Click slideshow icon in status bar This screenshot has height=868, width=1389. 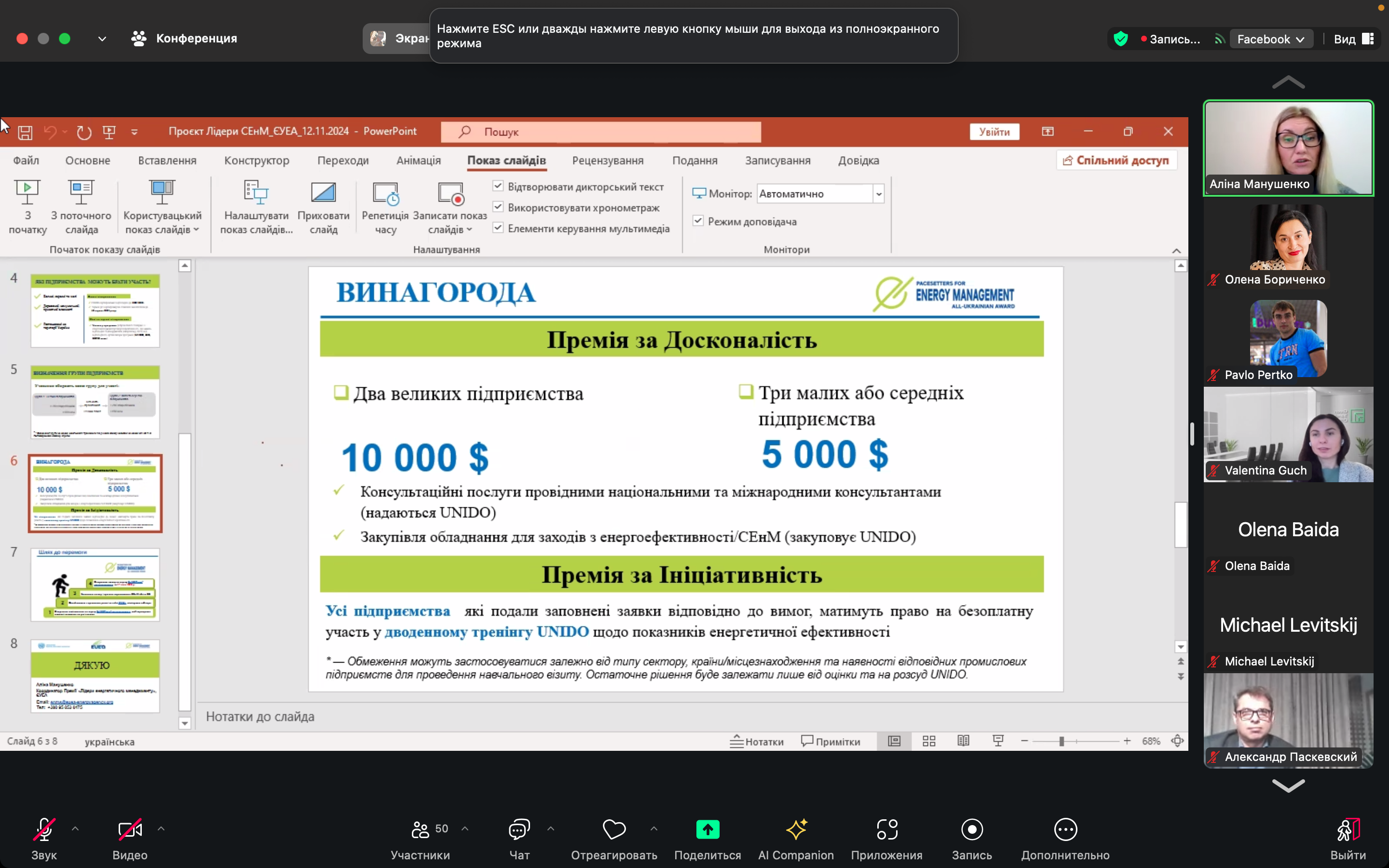(x=998, y=741)
